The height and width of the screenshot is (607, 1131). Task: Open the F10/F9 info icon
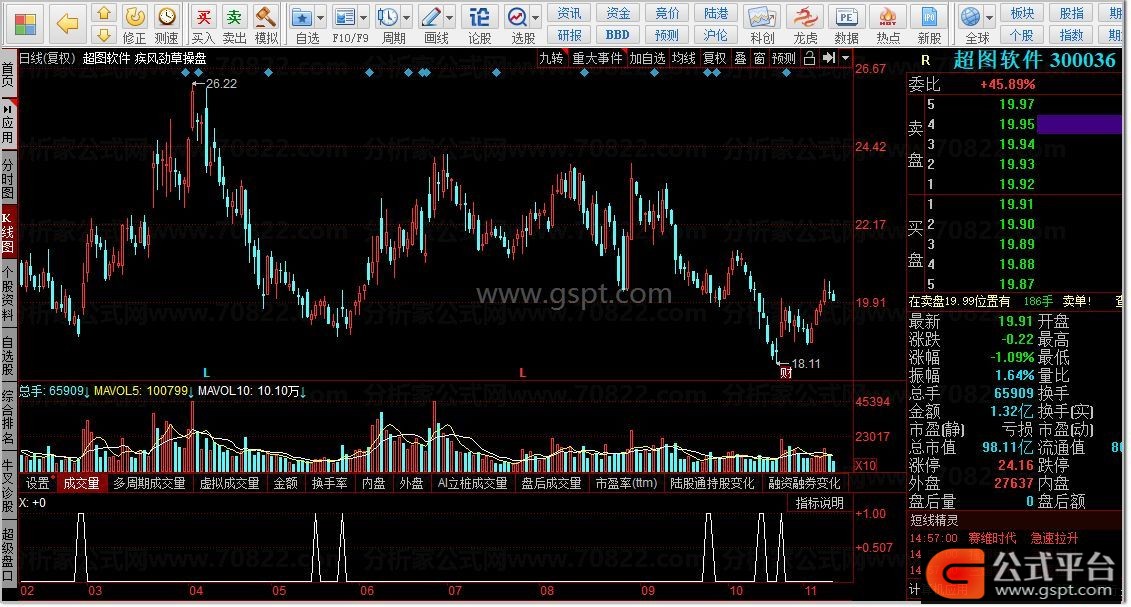coord(345,17)
